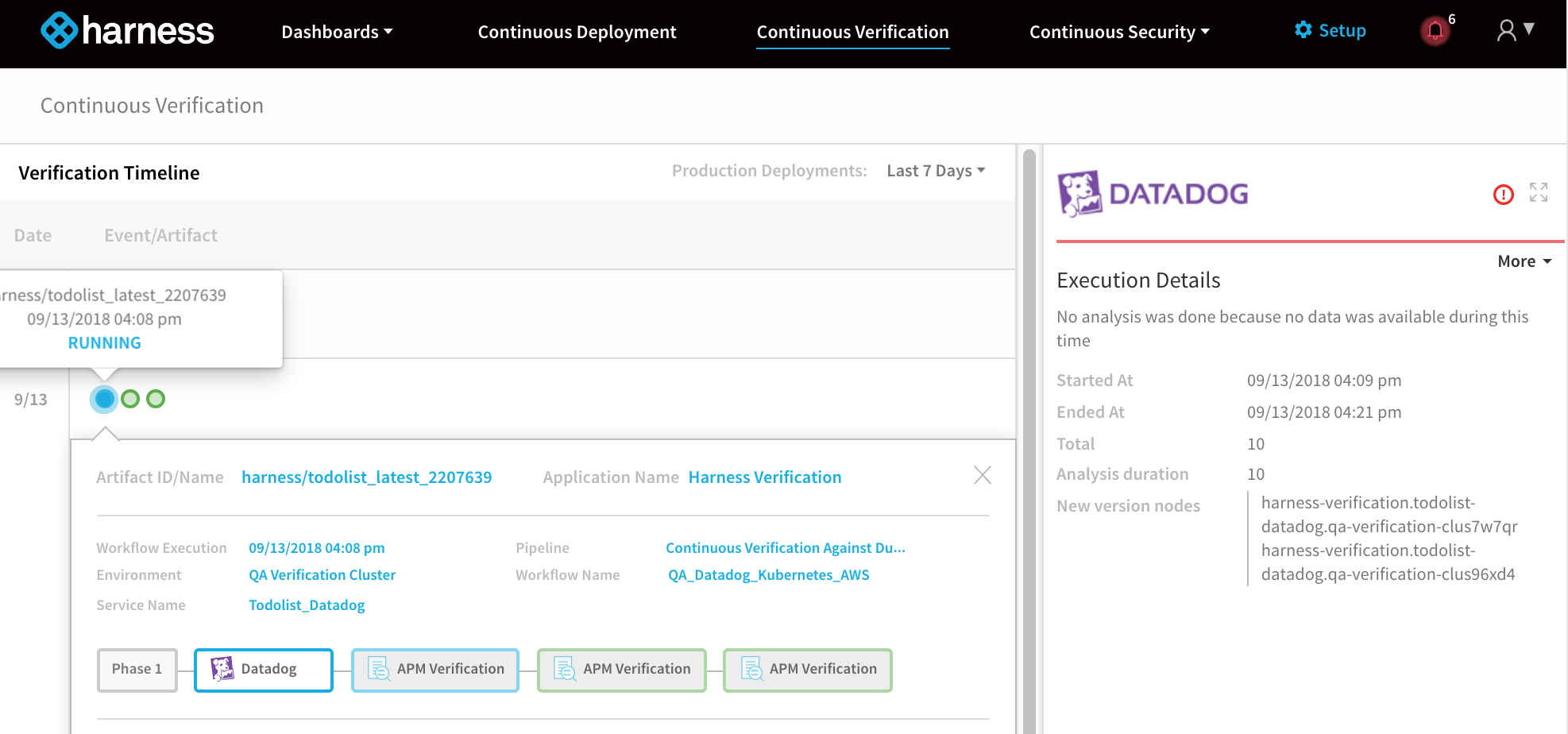Expand the Datadog panel to fullscreen
This screenshot has height=734, width=1568.
point(1539,192)
